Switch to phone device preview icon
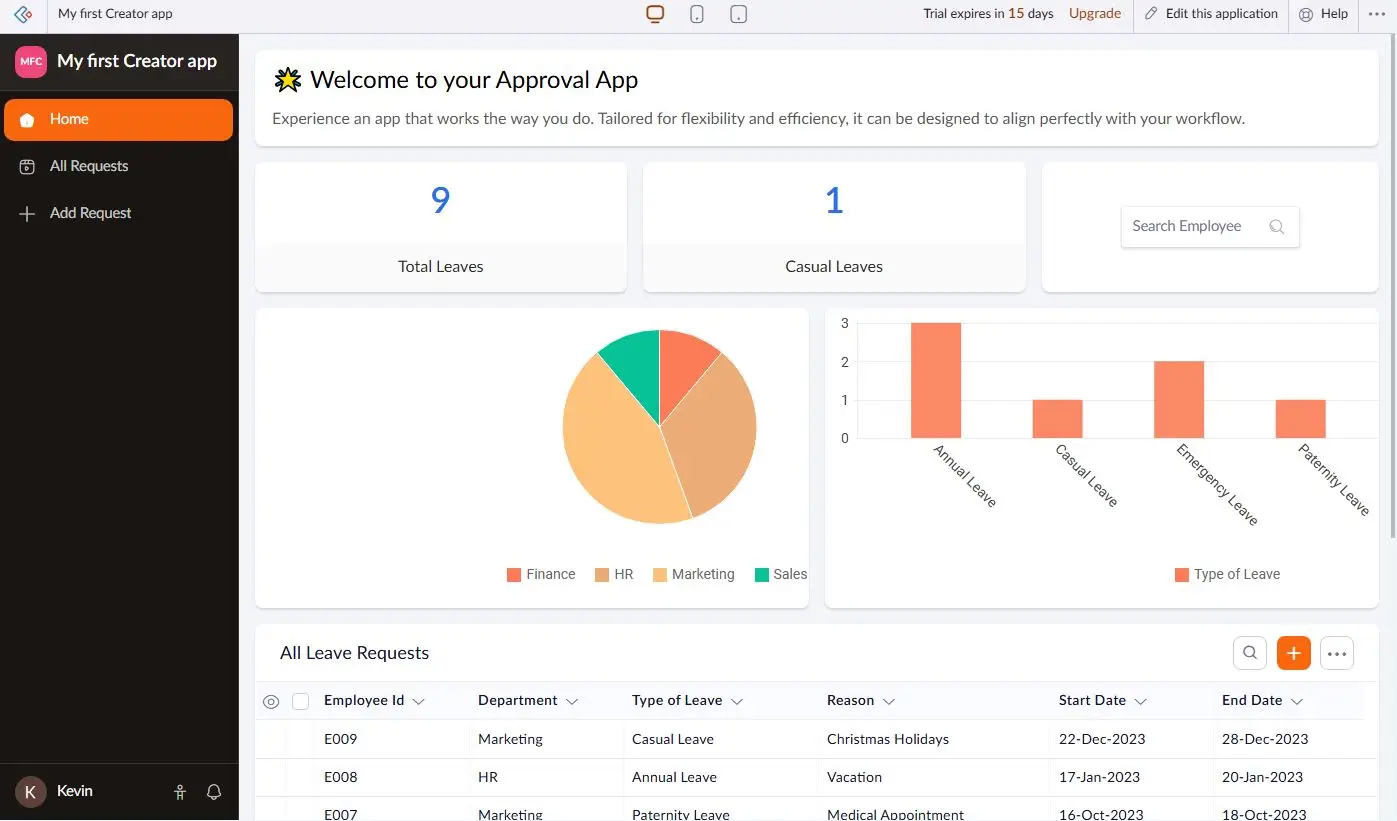 [x=697, y=14]
